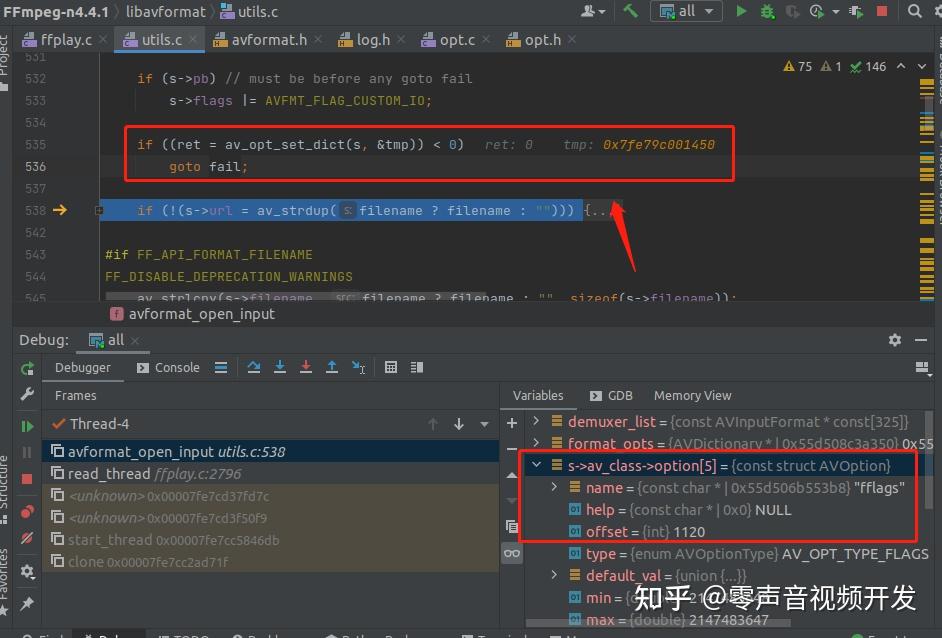Remove watch with minus icon

pyautogui.click(x=512, y=449)
